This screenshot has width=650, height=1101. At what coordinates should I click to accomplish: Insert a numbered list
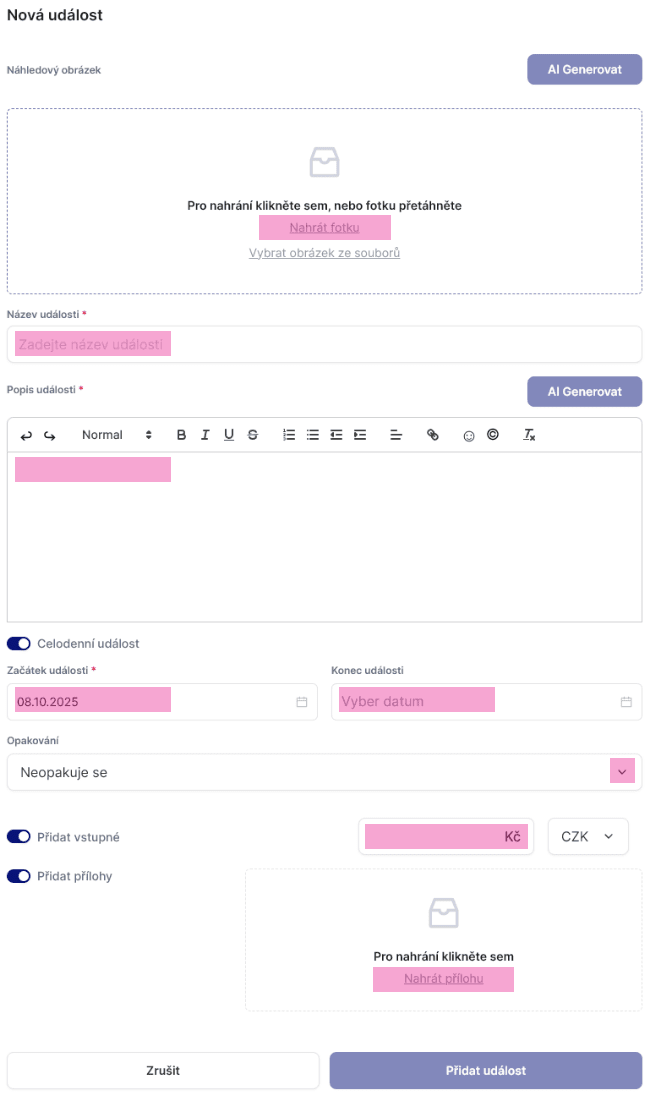[x=289, y=435]
